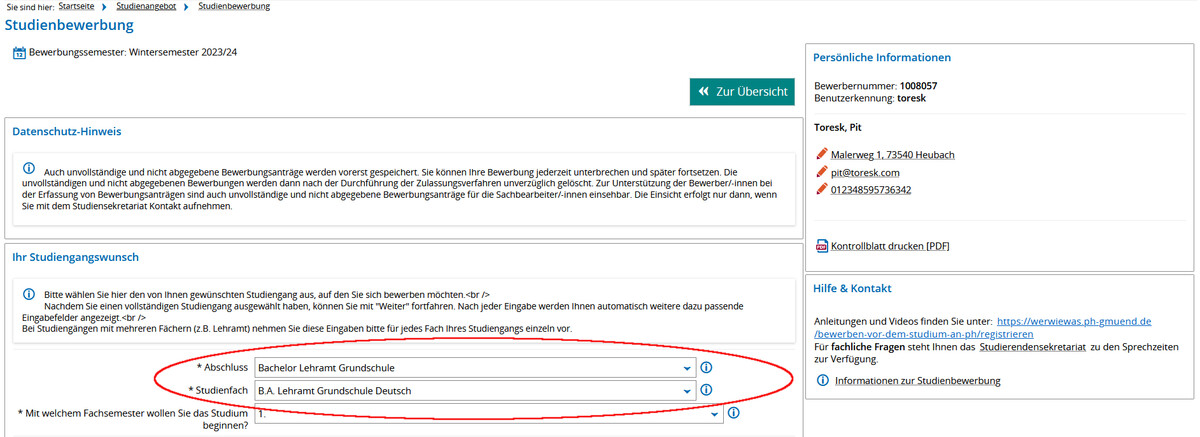Click the Kontrollblatt drucken [PDF] link
The image size is (1200, 437).
click(890, 246)
